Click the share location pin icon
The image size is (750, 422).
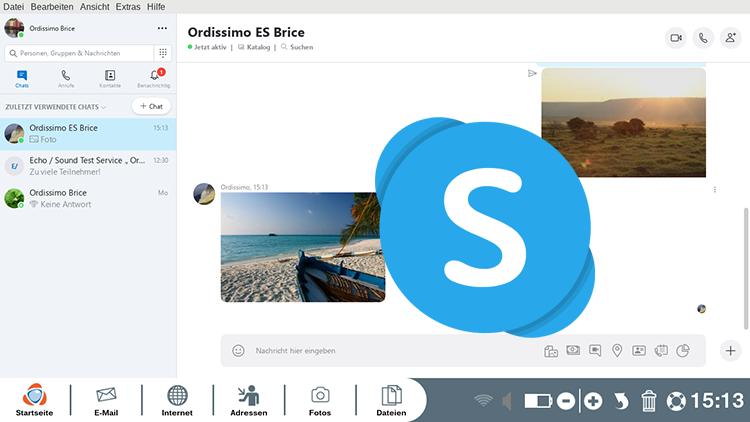tap(617, 351)
